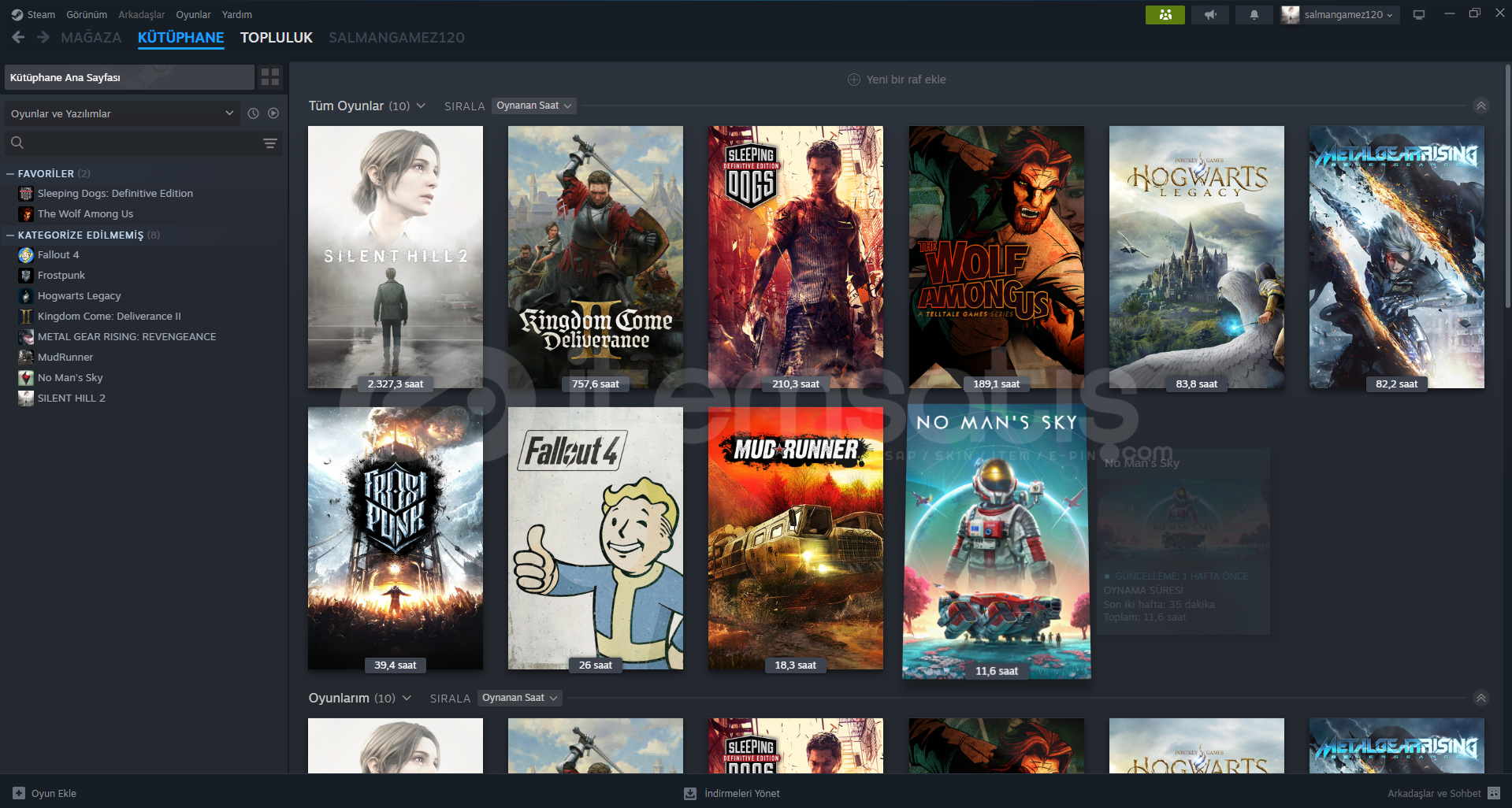Click the Fallout 4 sidebar icon
1512x808 pixels.
pos(26,255)
